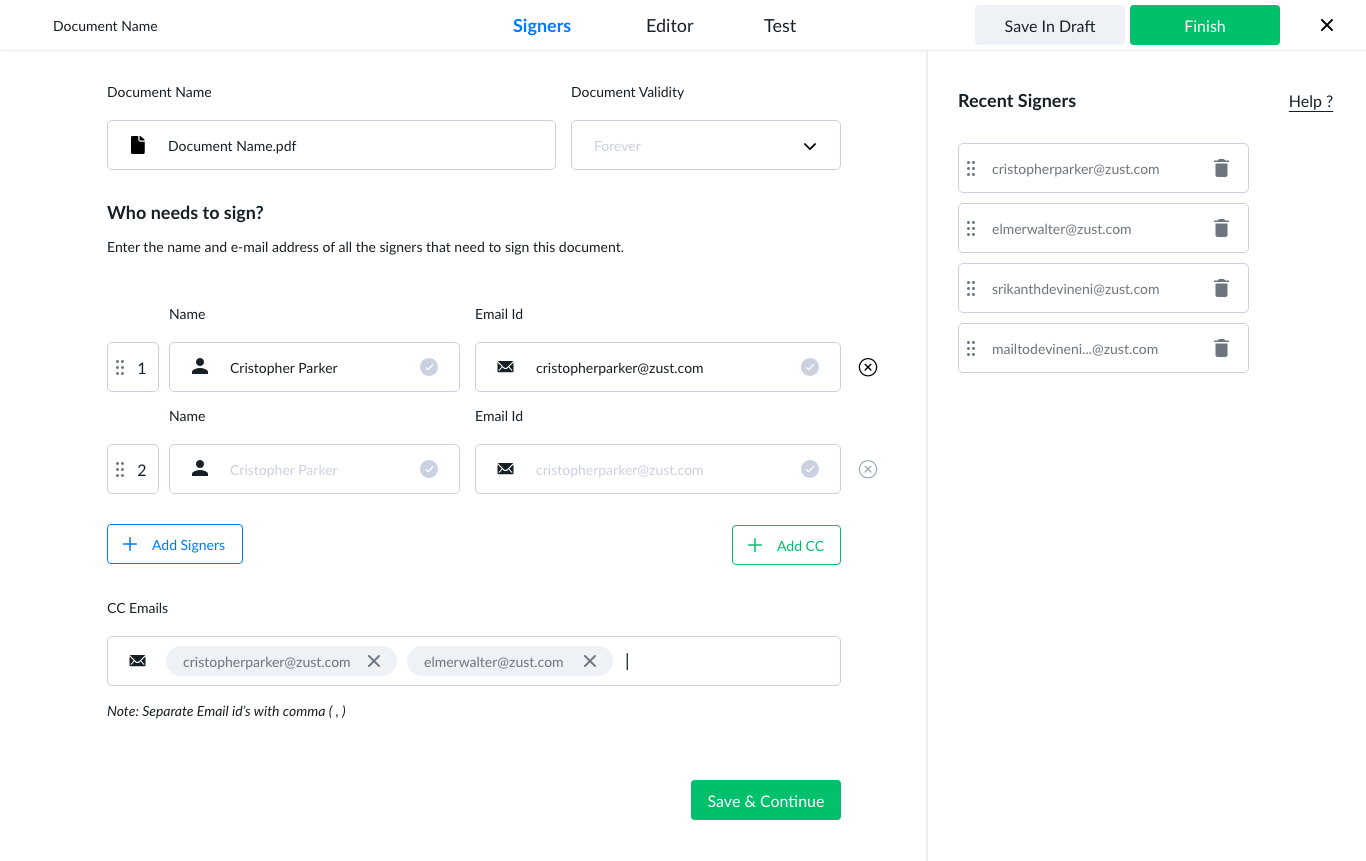This screenshot has width=1366, height=861.
Task: Click the checkmark in signer 1 Email field
Action: 810,367
